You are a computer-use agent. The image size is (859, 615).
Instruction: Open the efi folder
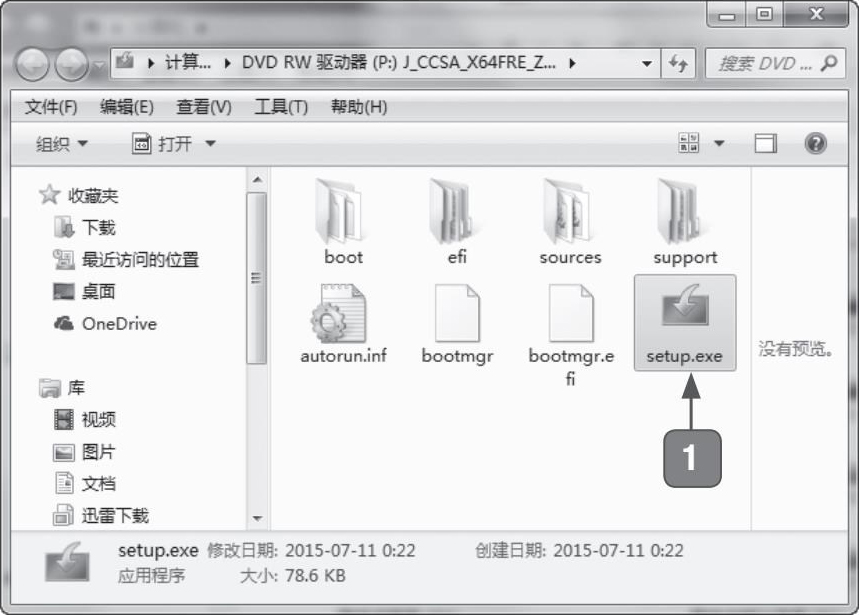(456, 222)
